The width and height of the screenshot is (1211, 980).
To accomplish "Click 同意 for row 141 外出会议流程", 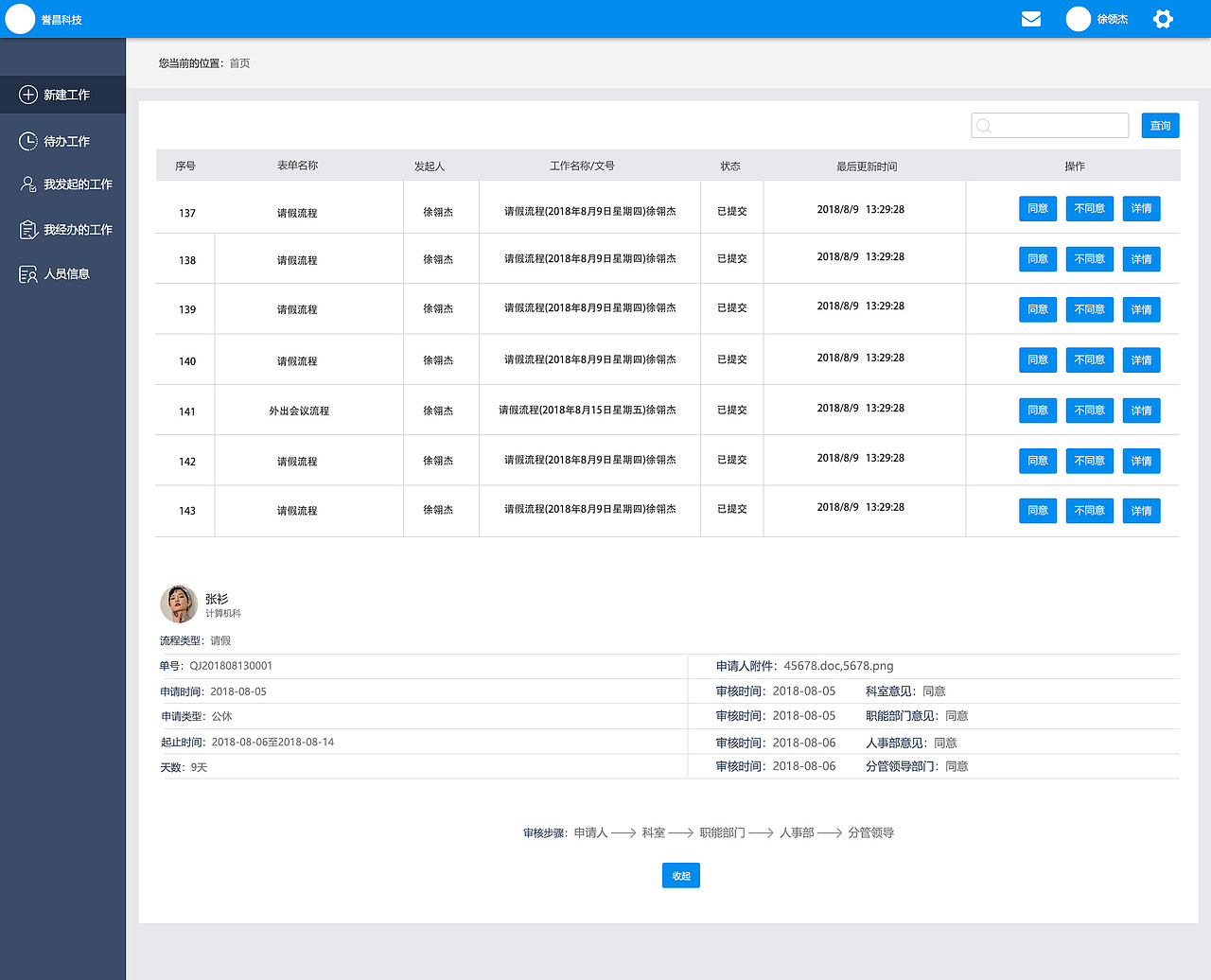I will (x=1038, y=411).
